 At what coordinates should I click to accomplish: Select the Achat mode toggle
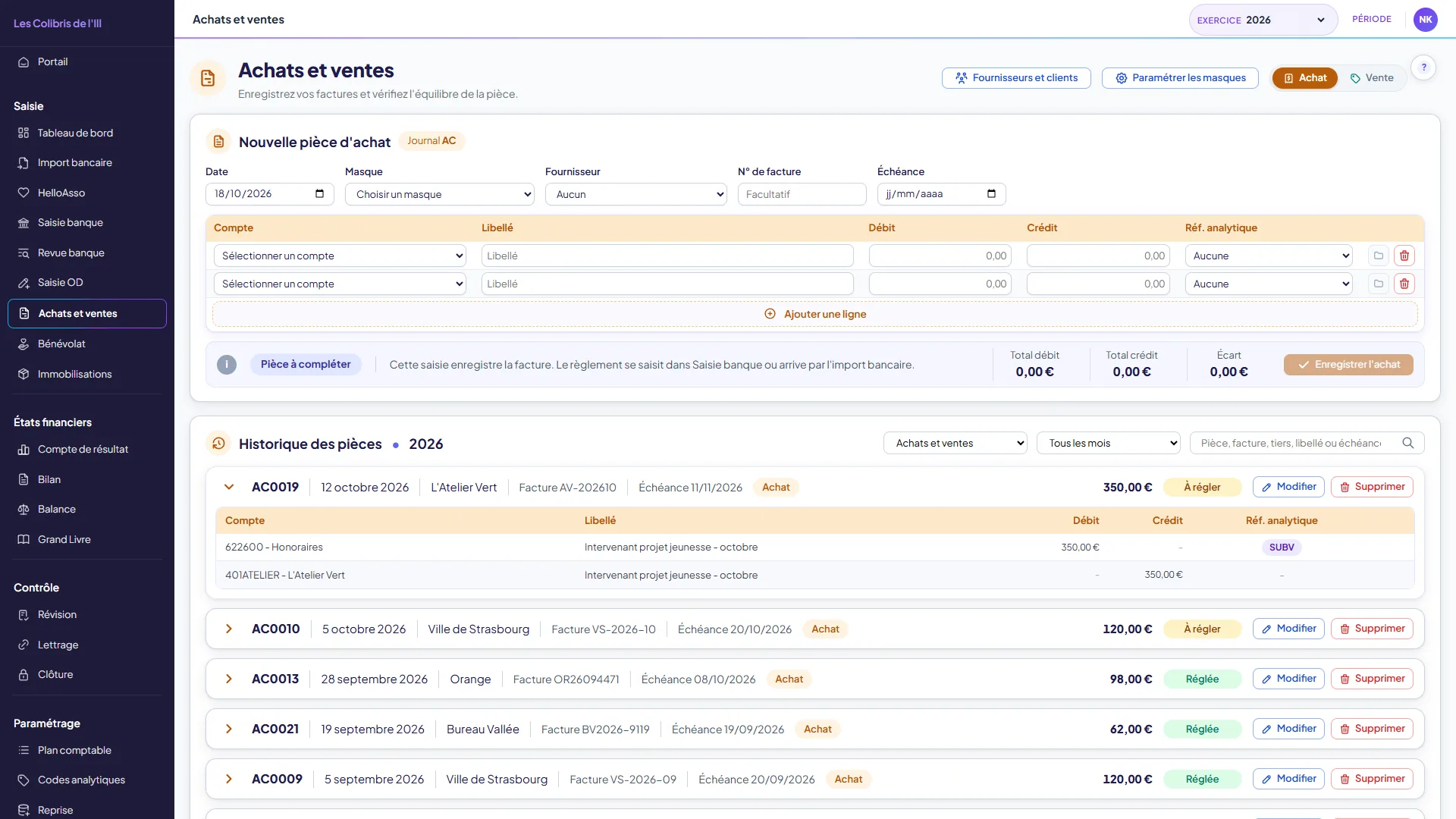click(1305, 78)
